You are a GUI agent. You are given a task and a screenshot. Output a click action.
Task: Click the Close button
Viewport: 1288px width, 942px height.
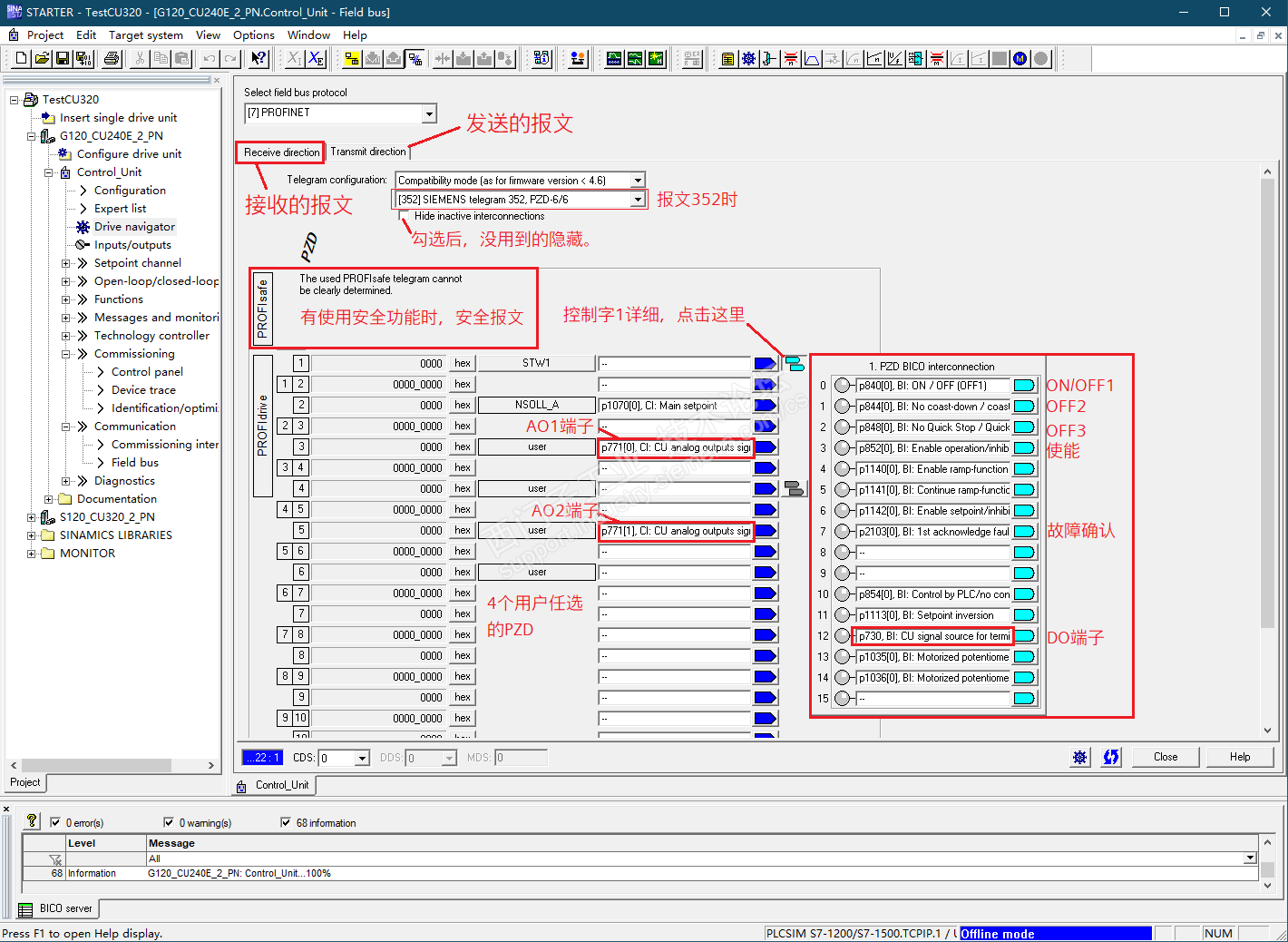[1166, 757]
